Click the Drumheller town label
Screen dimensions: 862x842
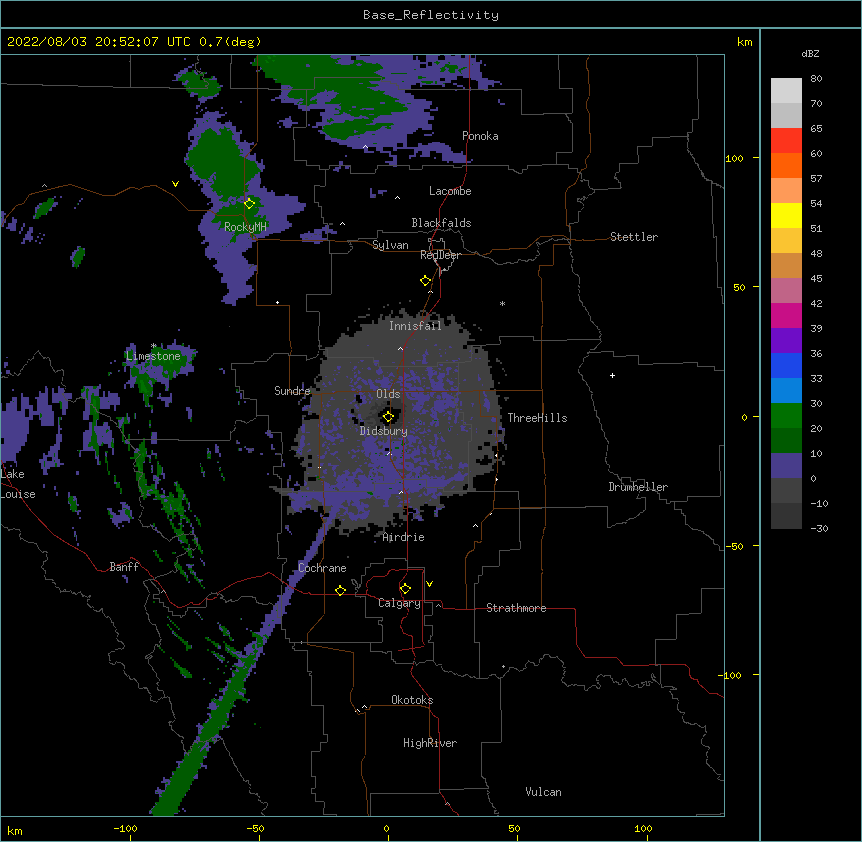point(638,487)
